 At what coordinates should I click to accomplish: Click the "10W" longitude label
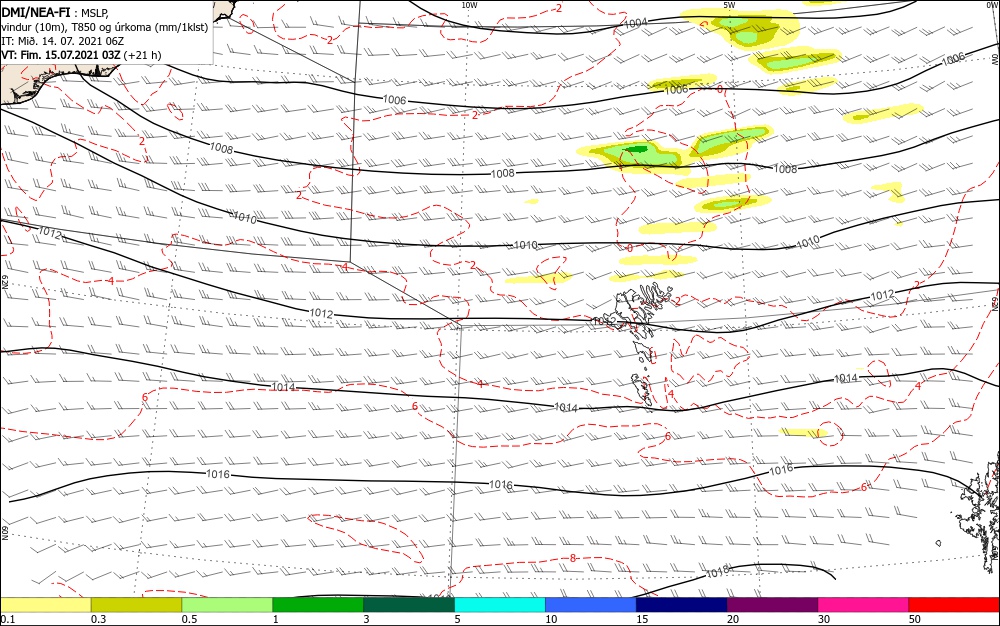pos(469,5)
